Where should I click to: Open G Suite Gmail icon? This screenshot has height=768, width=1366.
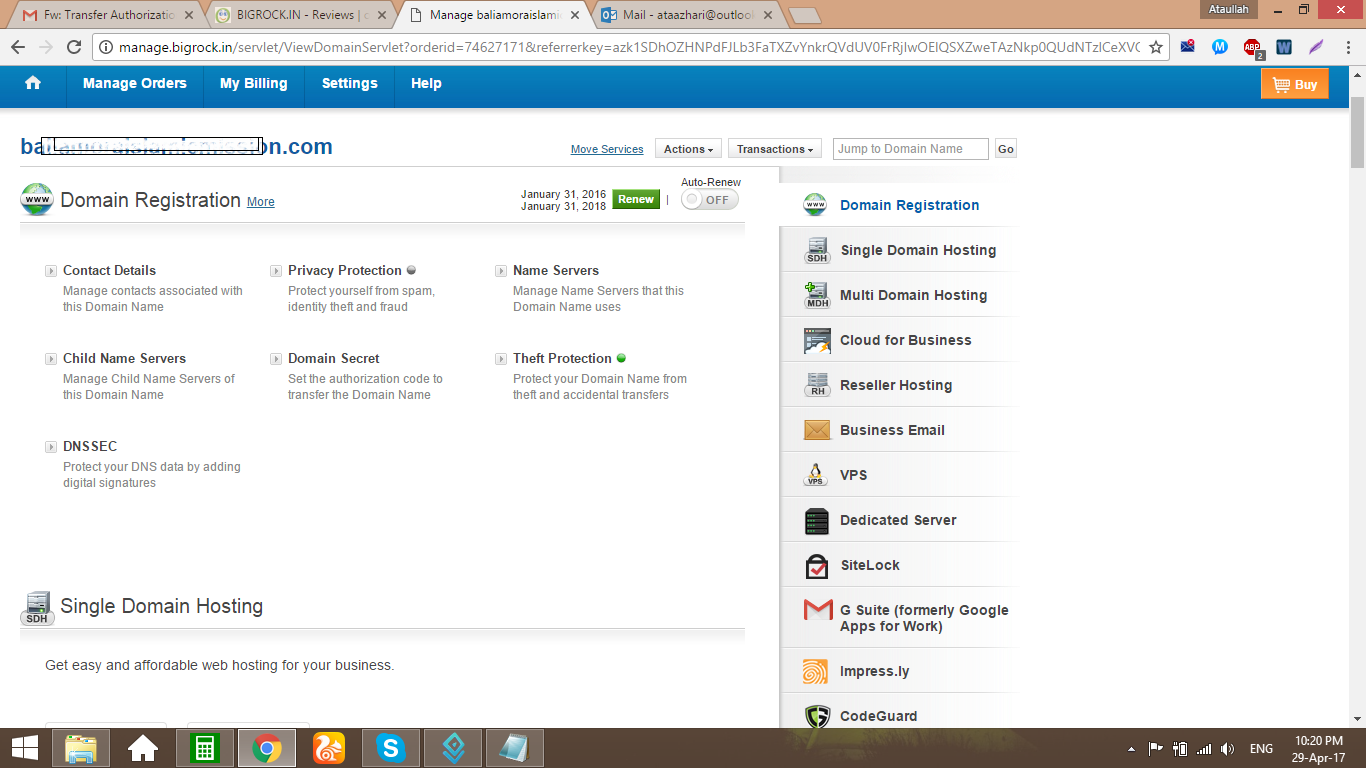(817, 610)
